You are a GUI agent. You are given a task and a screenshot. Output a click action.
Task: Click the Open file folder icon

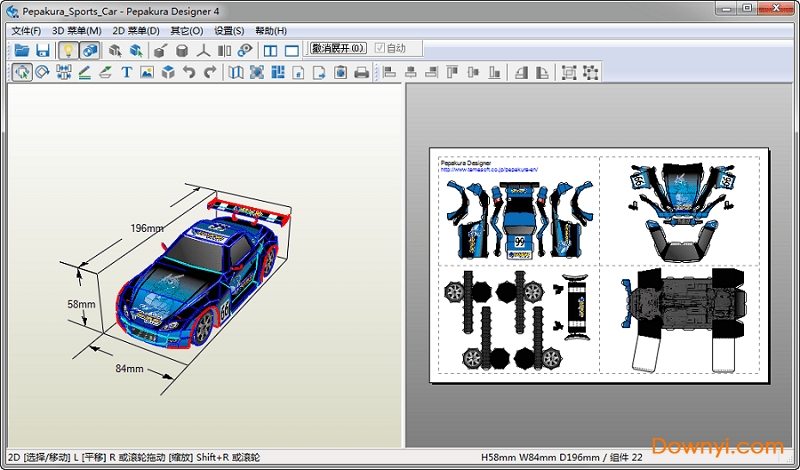(21, 50)
